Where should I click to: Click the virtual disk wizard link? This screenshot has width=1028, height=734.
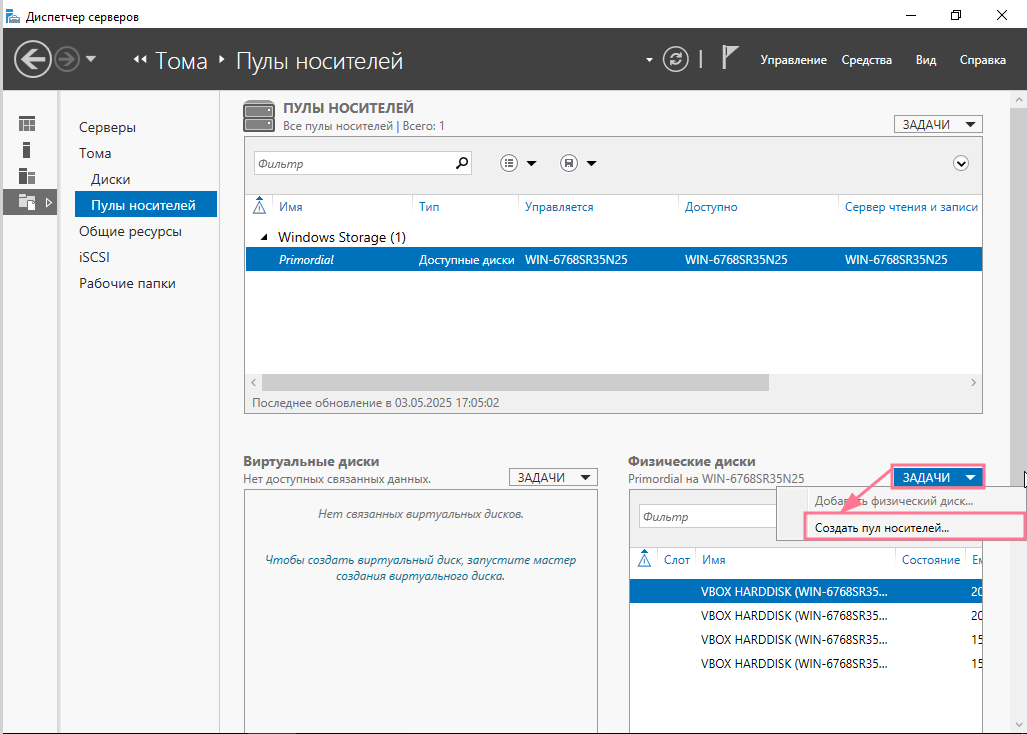coord(420,568)
